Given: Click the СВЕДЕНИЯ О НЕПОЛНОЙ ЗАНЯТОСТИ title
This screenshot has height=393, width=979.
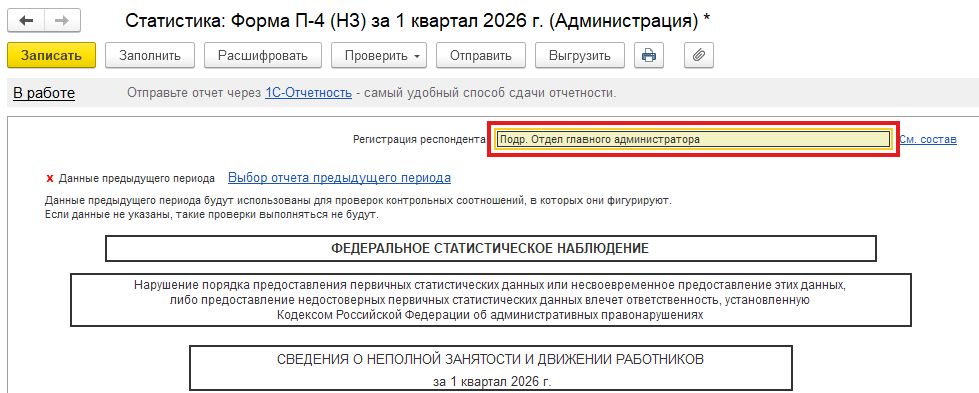Looking at the screenshot, I should click(490, 359).
